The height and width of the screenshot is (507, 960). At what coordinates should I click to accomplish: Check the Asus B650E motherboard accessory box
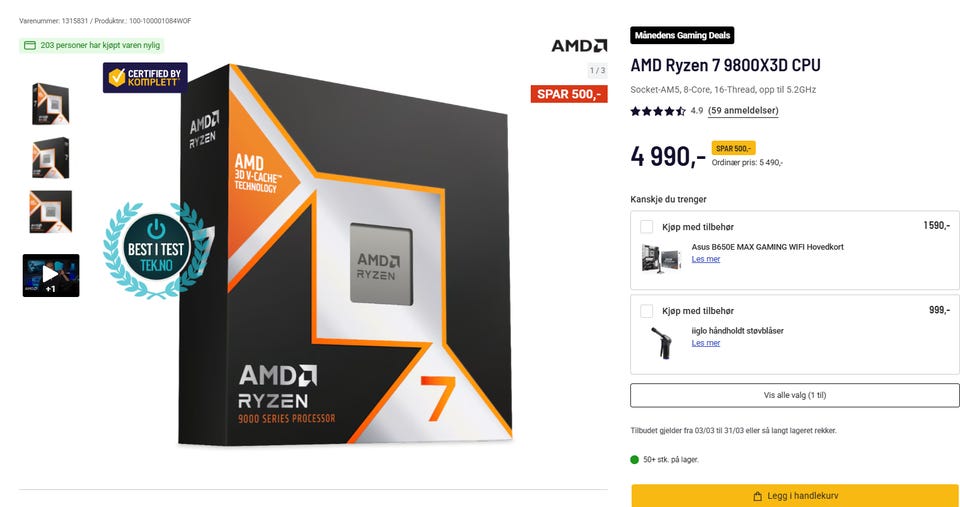pos(647,227)
